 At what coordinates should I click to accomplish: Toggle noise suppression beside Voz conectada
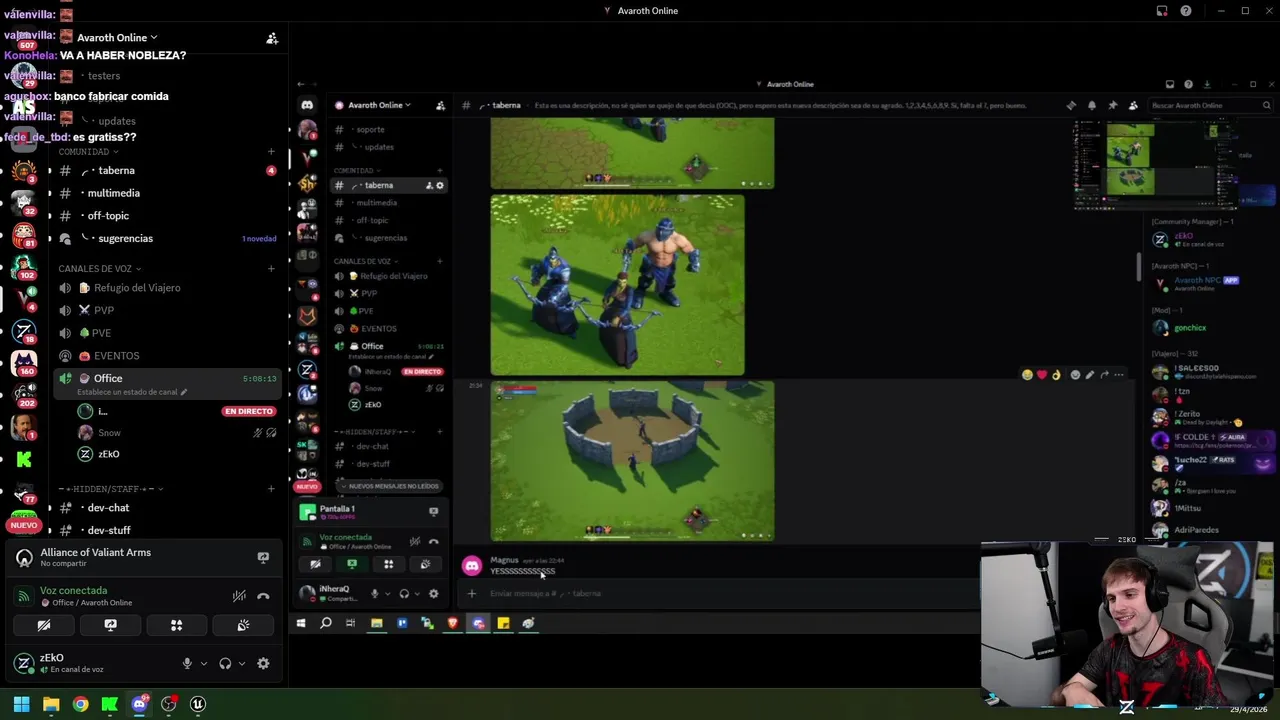coord(239,596)
